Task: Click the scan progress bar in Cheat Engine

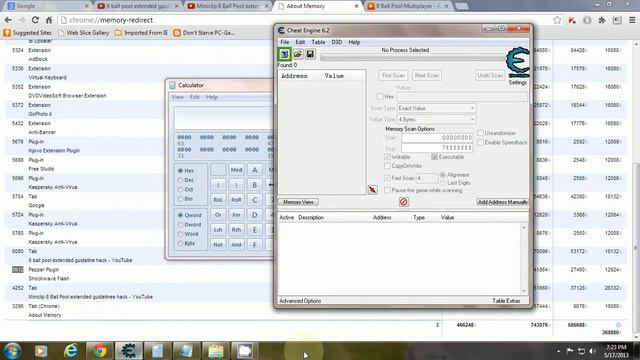Action: 413,58
